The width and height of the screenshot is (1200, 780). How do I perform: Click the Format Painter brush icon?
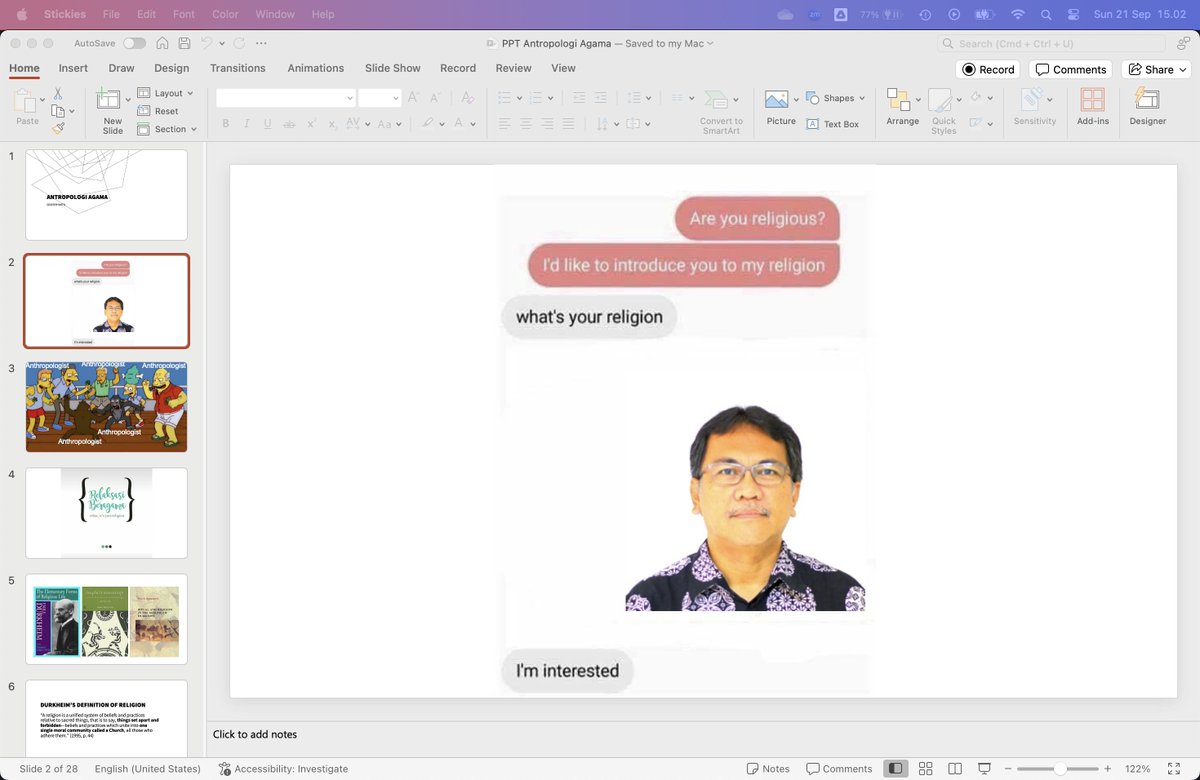coord(58,128)
